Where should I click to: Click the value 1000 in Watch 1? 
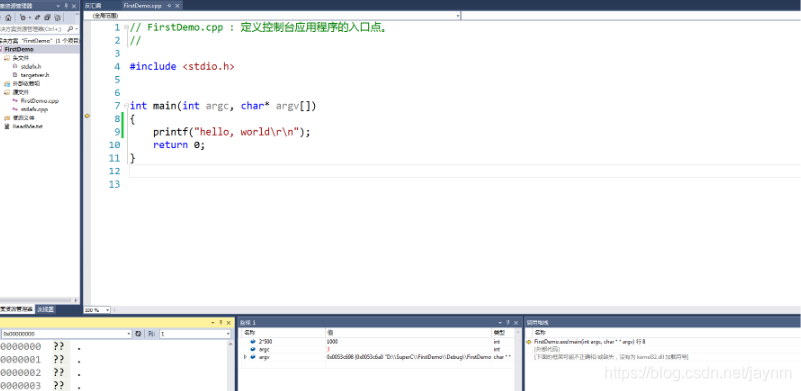tap(332, 341)
